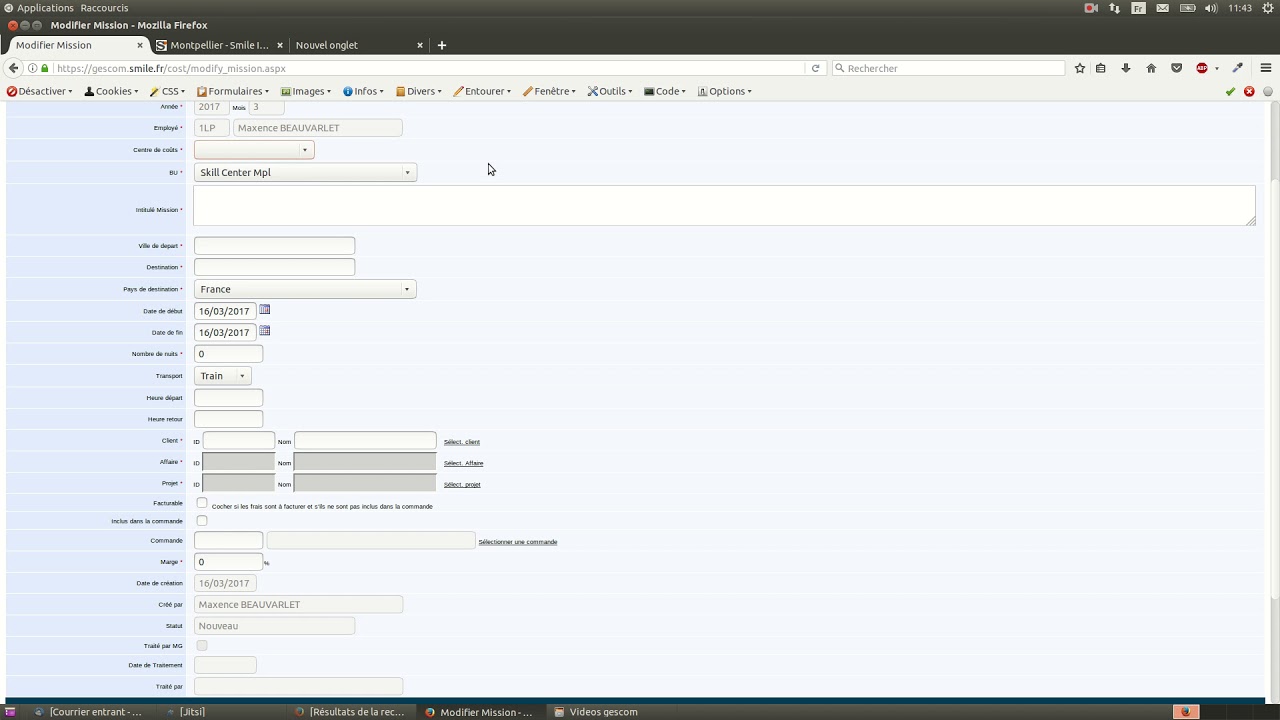Open calendar picker for Date de début

pyautogui.click(x=265, y=310)
